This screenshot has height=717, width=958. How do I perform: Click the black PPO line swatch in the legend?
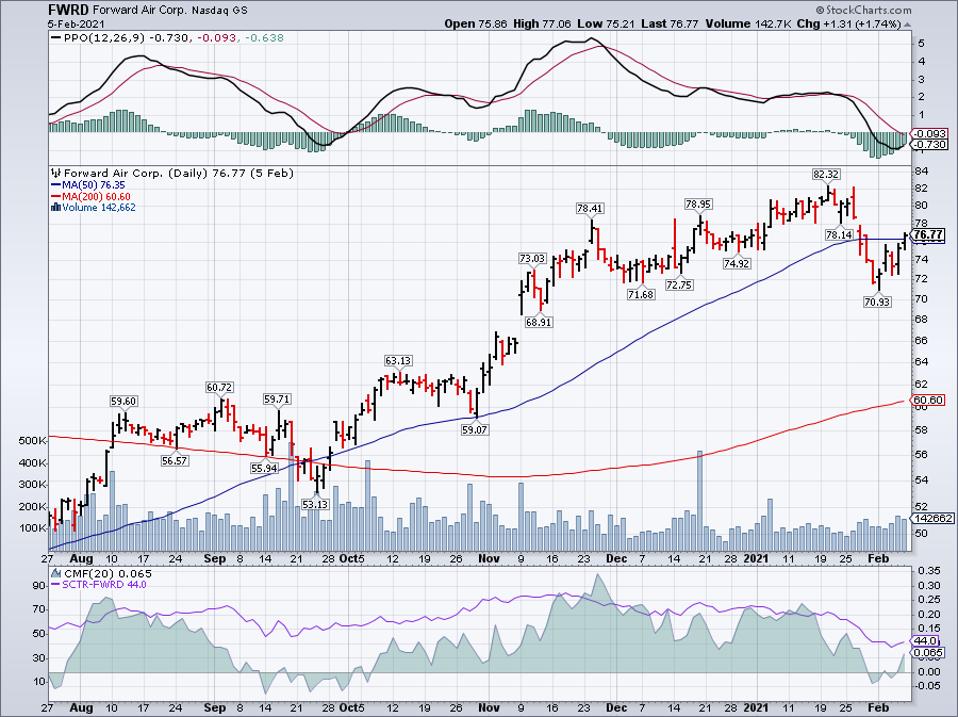[56, 38]
